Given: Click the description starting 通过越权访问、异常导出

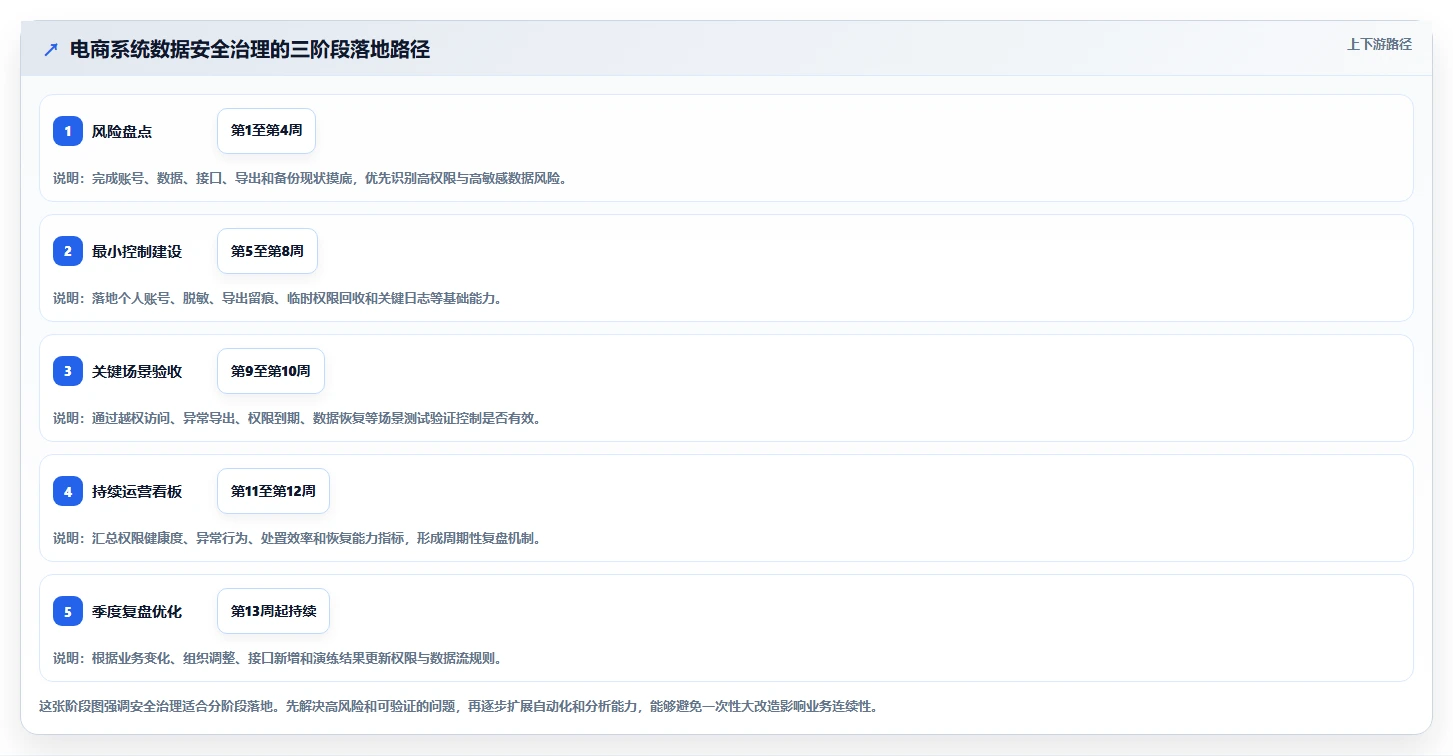Looking at the screenshot, I should [297, 418].
